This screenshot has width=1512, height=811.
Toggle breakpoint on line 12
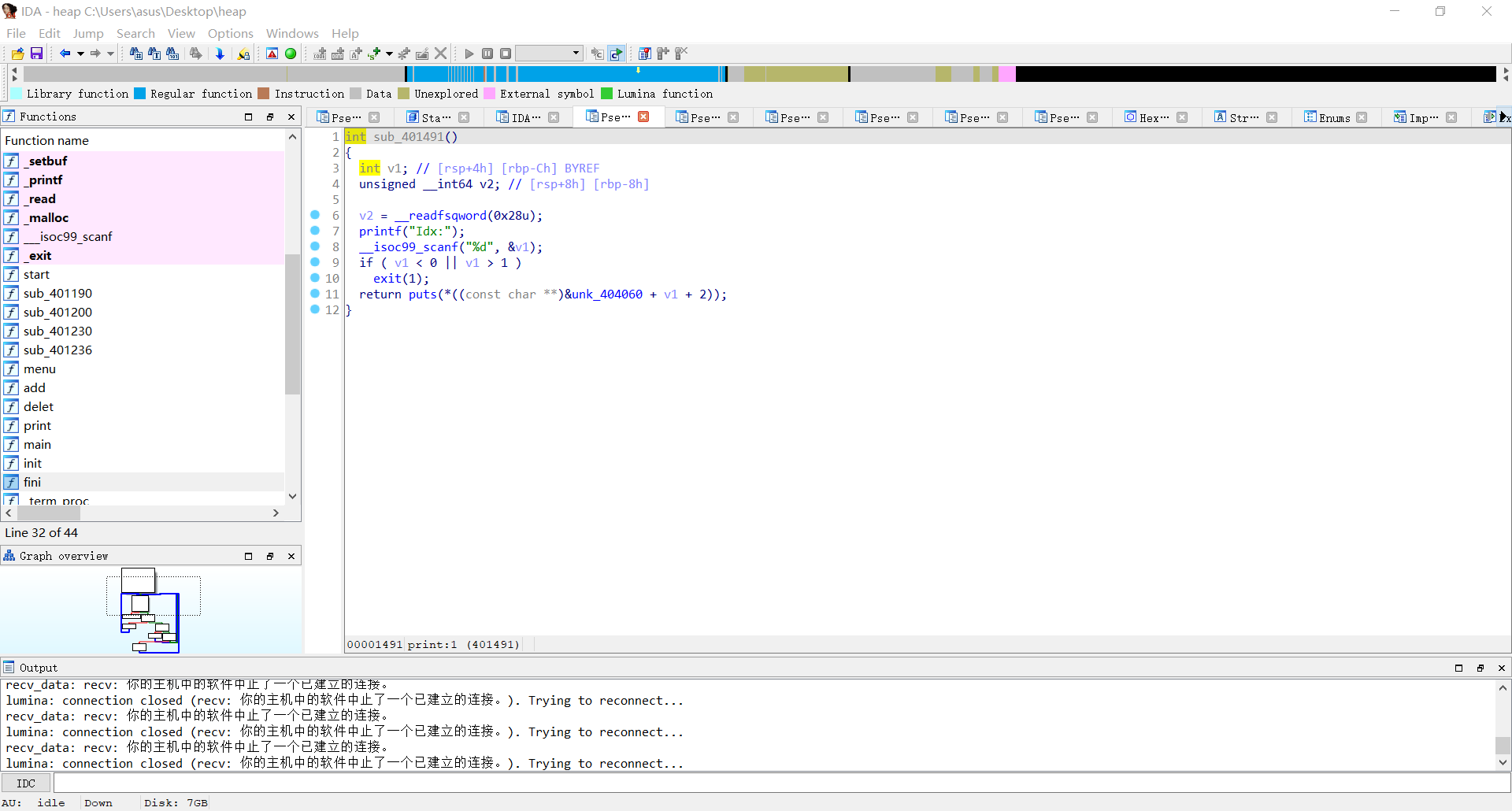pyautogui.click(x=315, y=309)
